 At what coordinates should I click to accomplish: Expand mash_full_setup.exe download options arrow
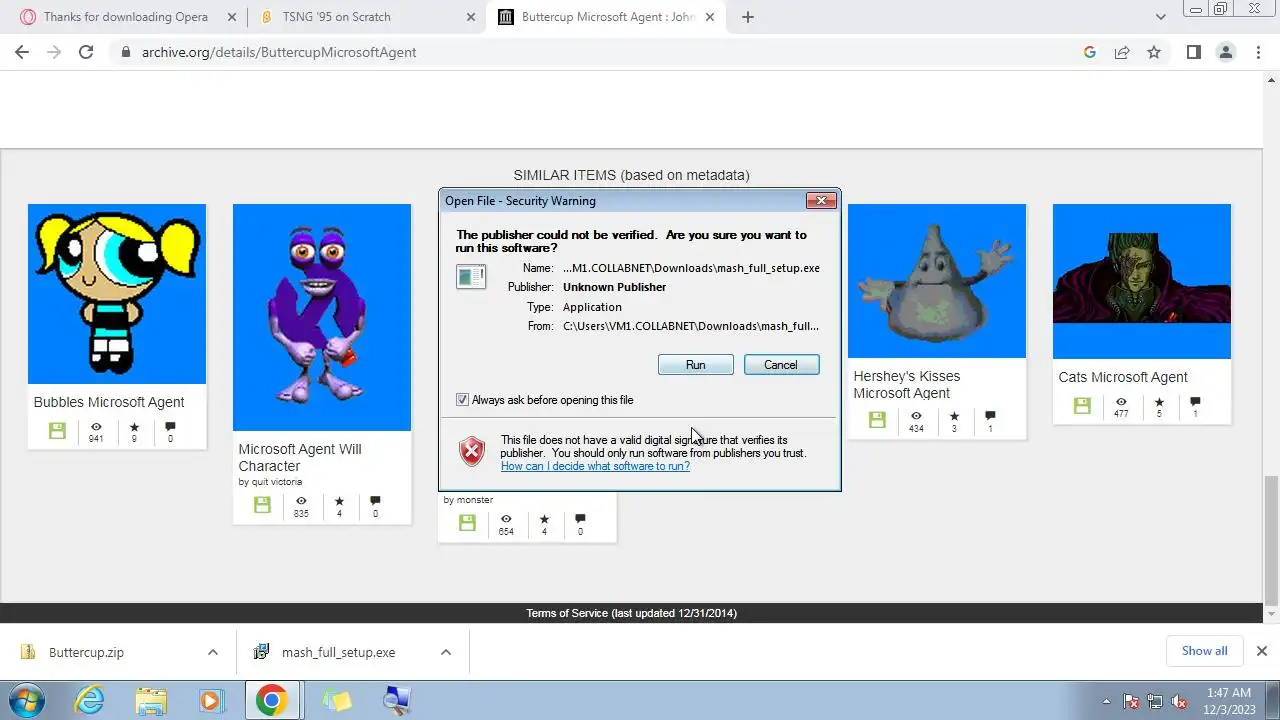point(446,652)
